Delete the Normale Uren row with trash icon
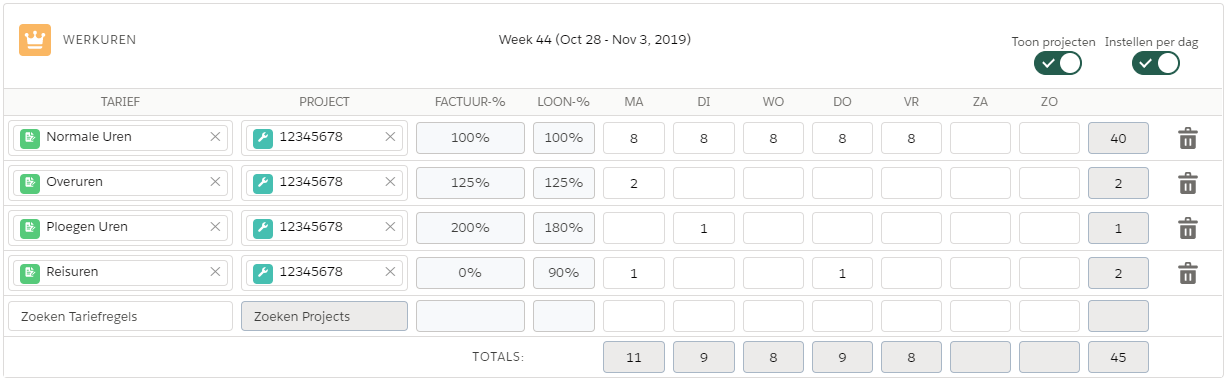 click(x=1187, y=138)
